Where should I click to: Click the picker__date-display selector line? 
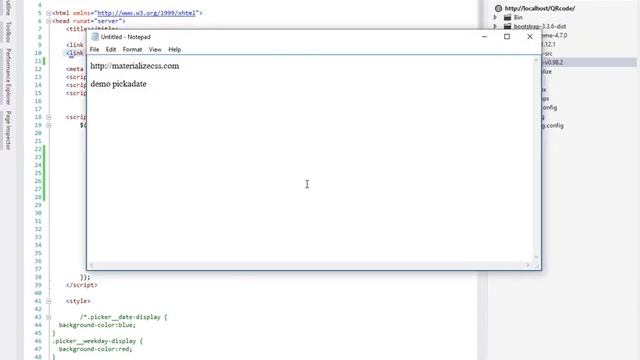[x=124, y=317]
